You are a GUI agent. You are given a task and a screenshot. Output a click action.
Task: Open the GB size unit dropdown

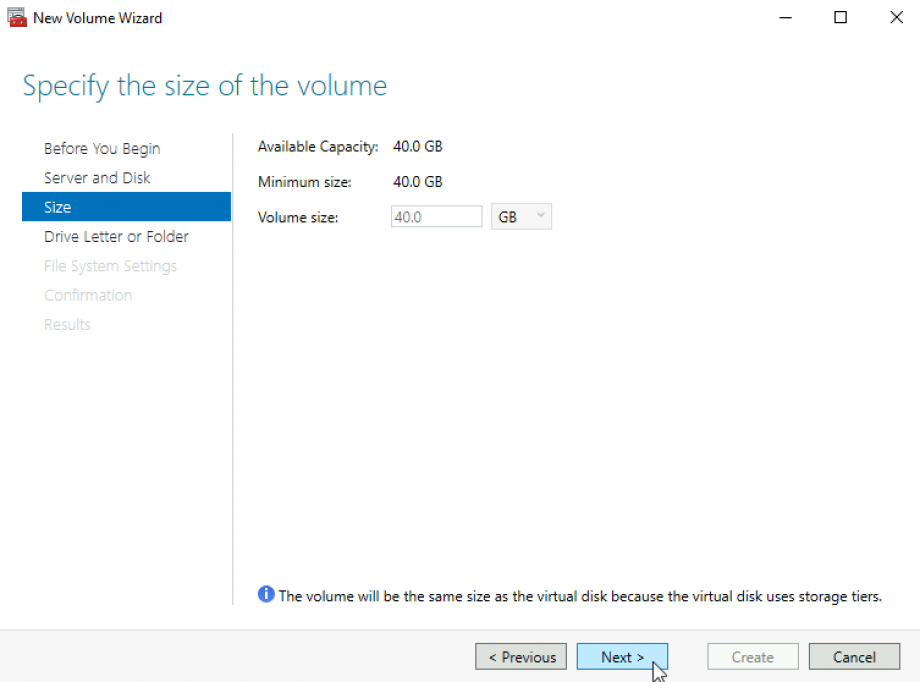point(521,217)
